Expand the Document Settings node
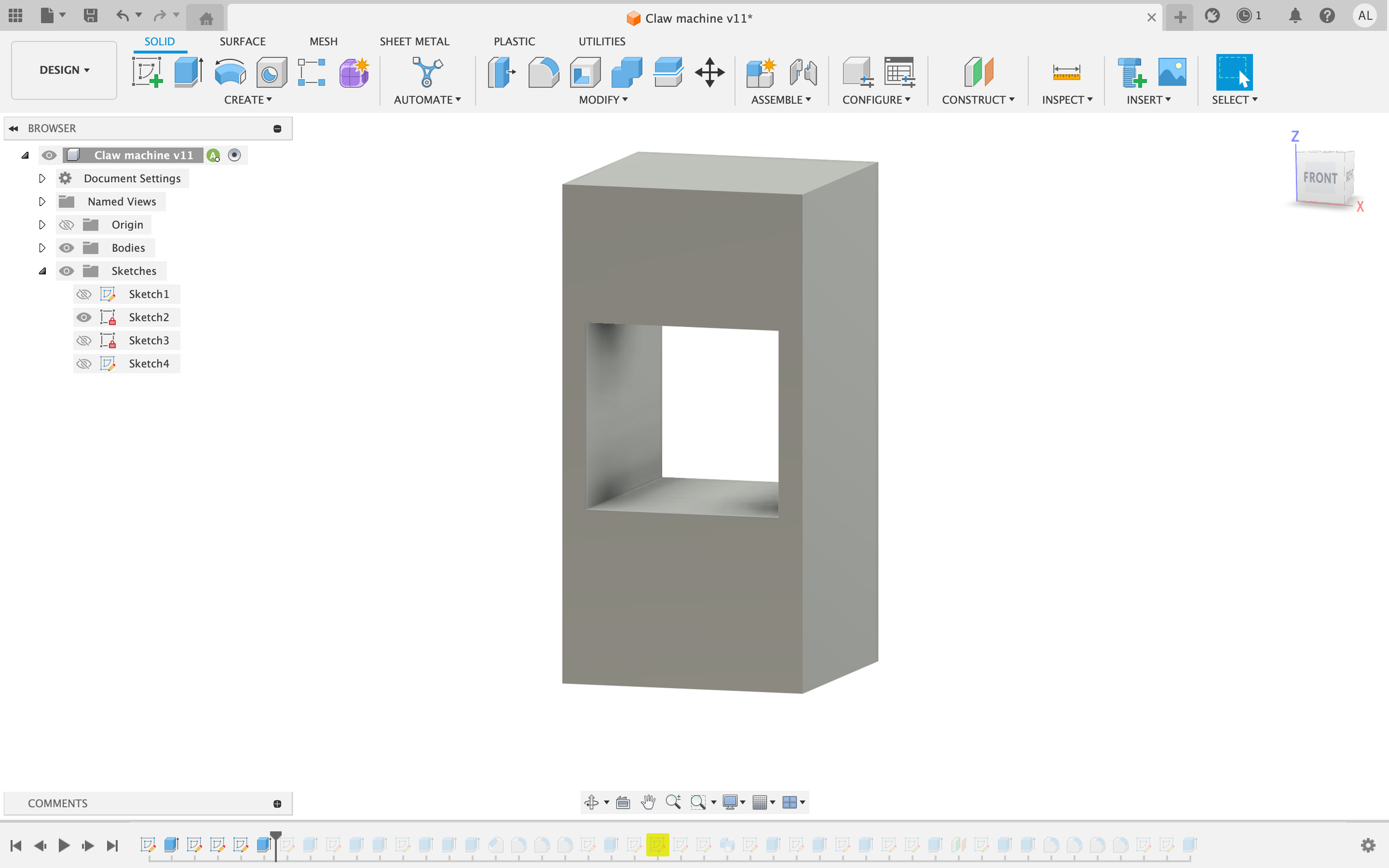The height and width of the screenshot is (868, 1389). point(42,178)
